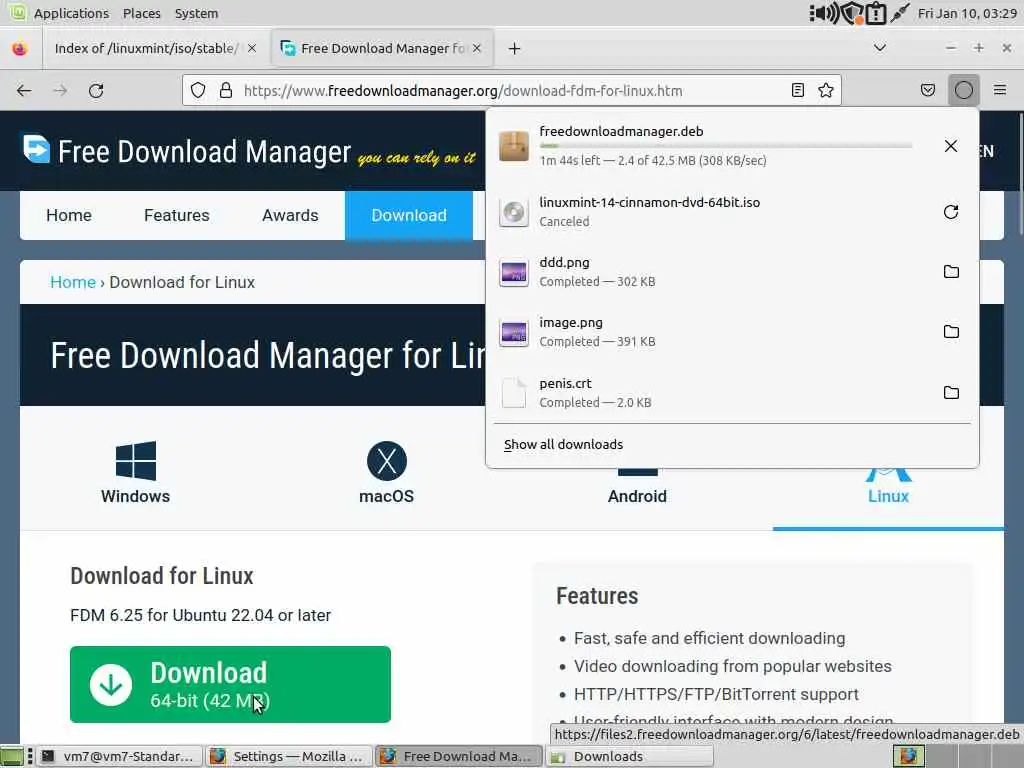
Task: Click the network connection tray icon
Action: point(900,12)
